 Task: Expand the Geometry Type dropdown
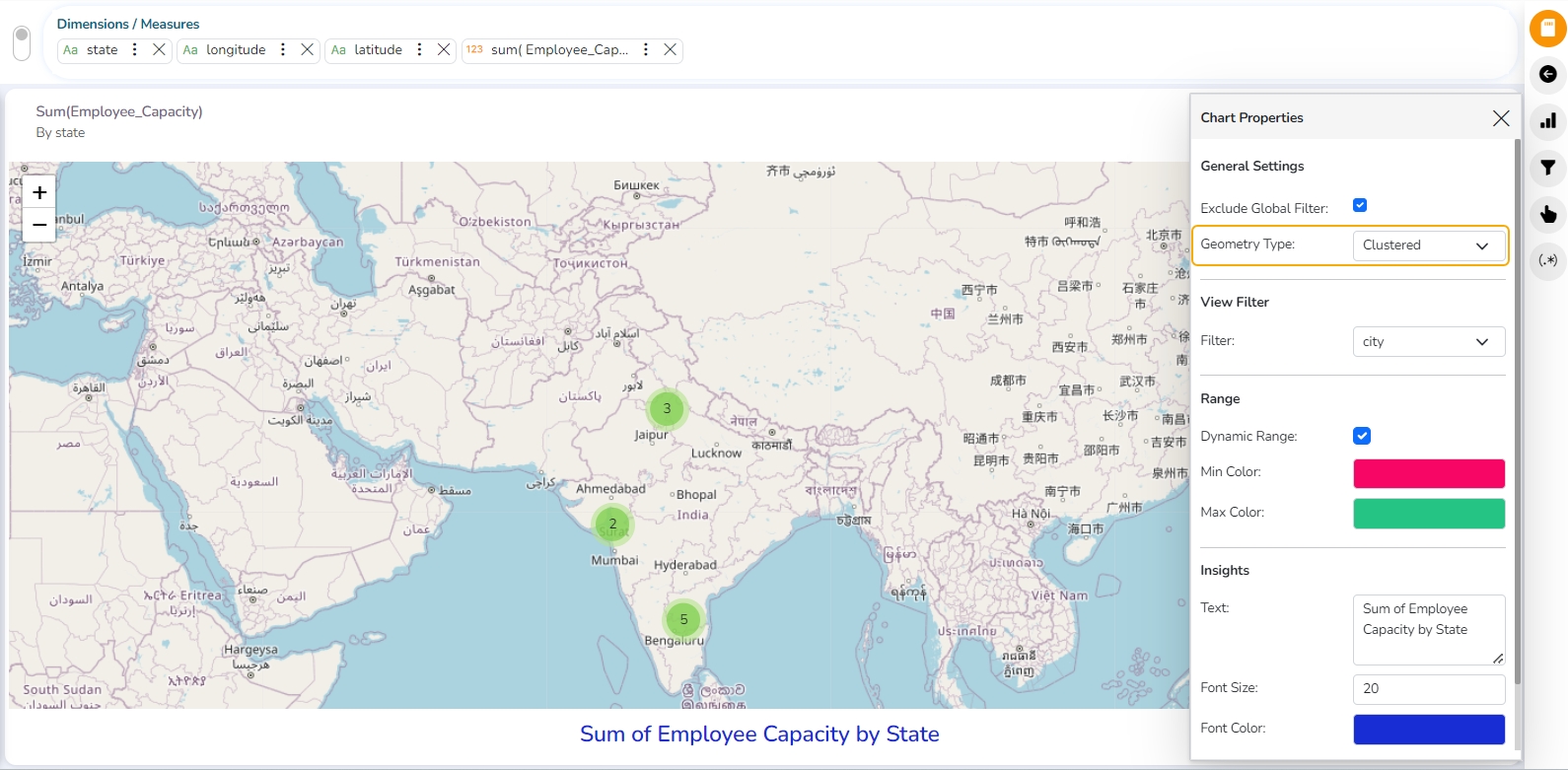pyautogui.click(x=1428, y=245)
